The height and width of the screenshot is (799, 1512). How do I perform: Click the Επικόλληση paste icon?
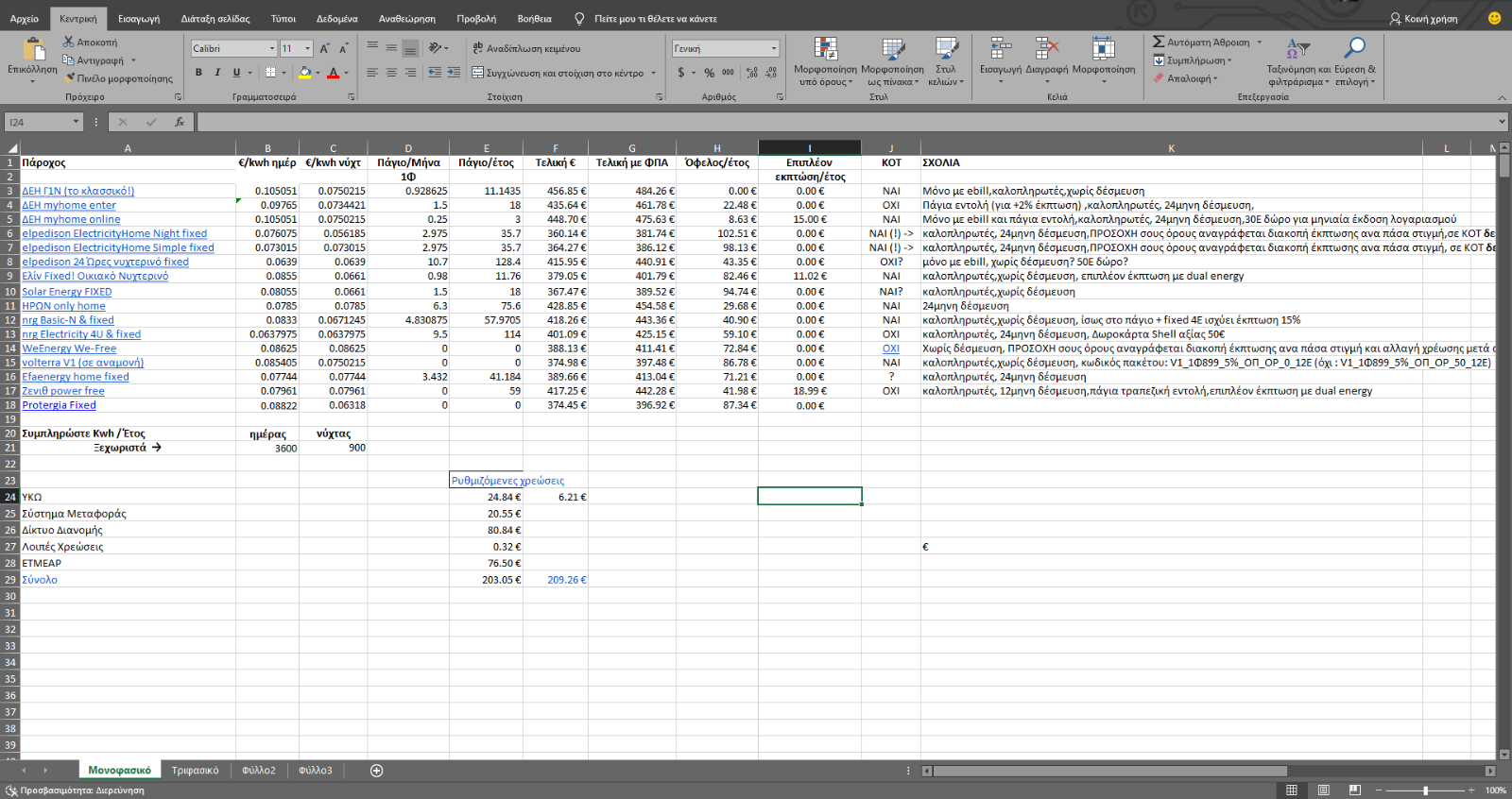click(x=33, y=49)
